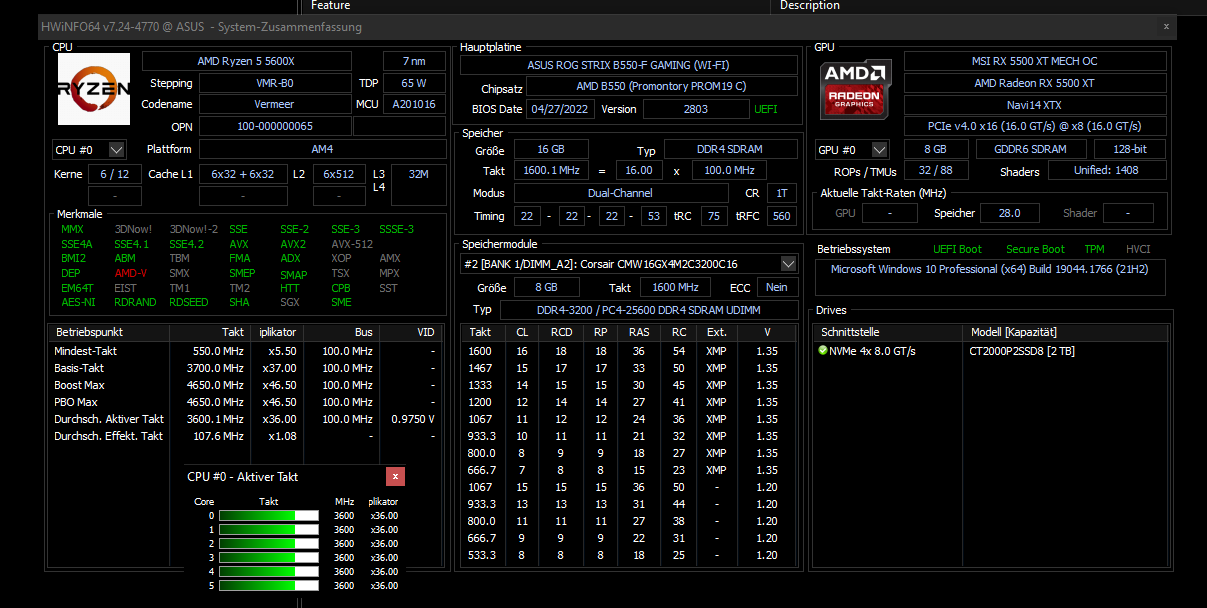Click the Betriebspunkt column header
The width and height of the screenshot is (1207, 608).
[x=109, y=332]
